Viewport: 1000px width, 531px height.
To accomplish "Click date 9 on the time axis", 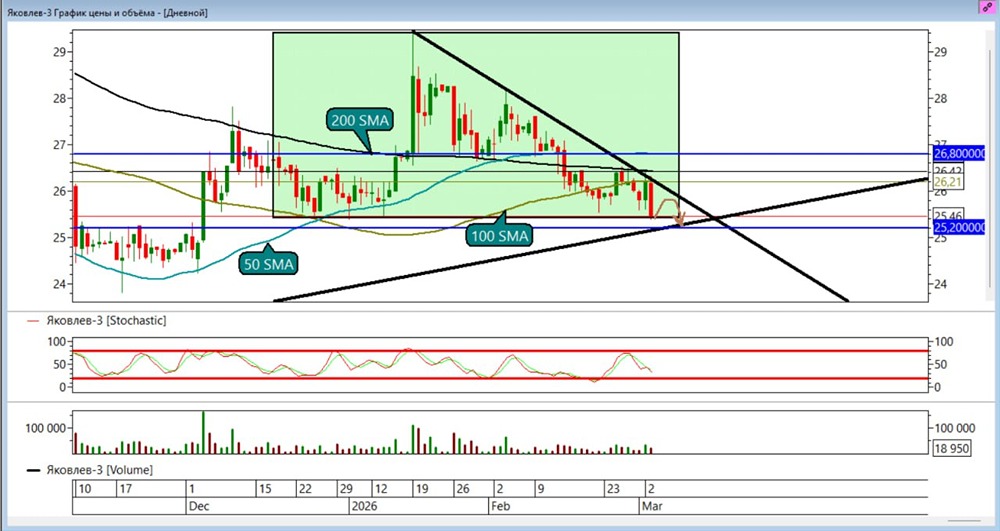I will (541, 489).
